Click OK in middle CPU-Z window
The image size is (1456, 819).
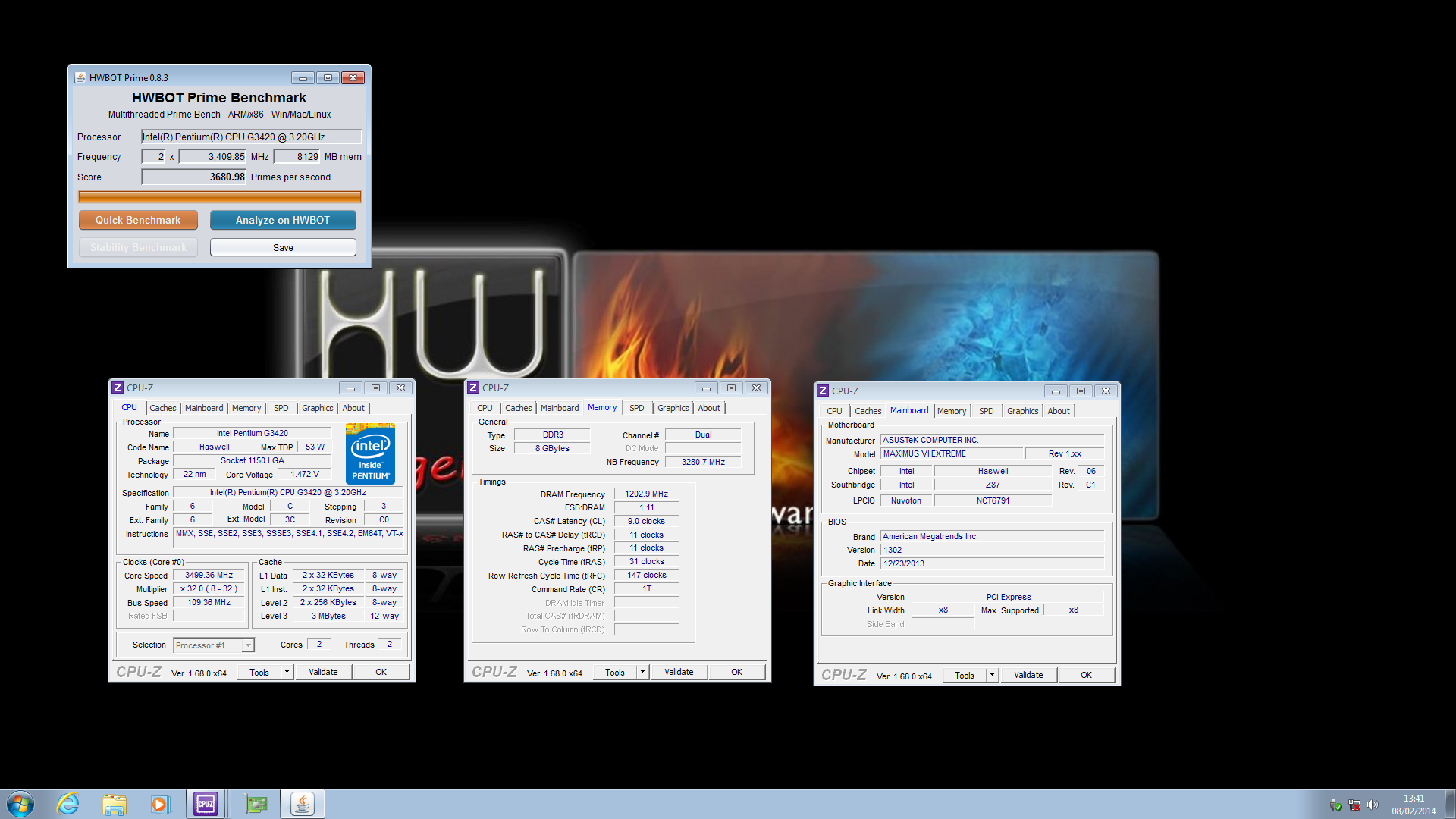pyautogui.click(x=737, y=672)
